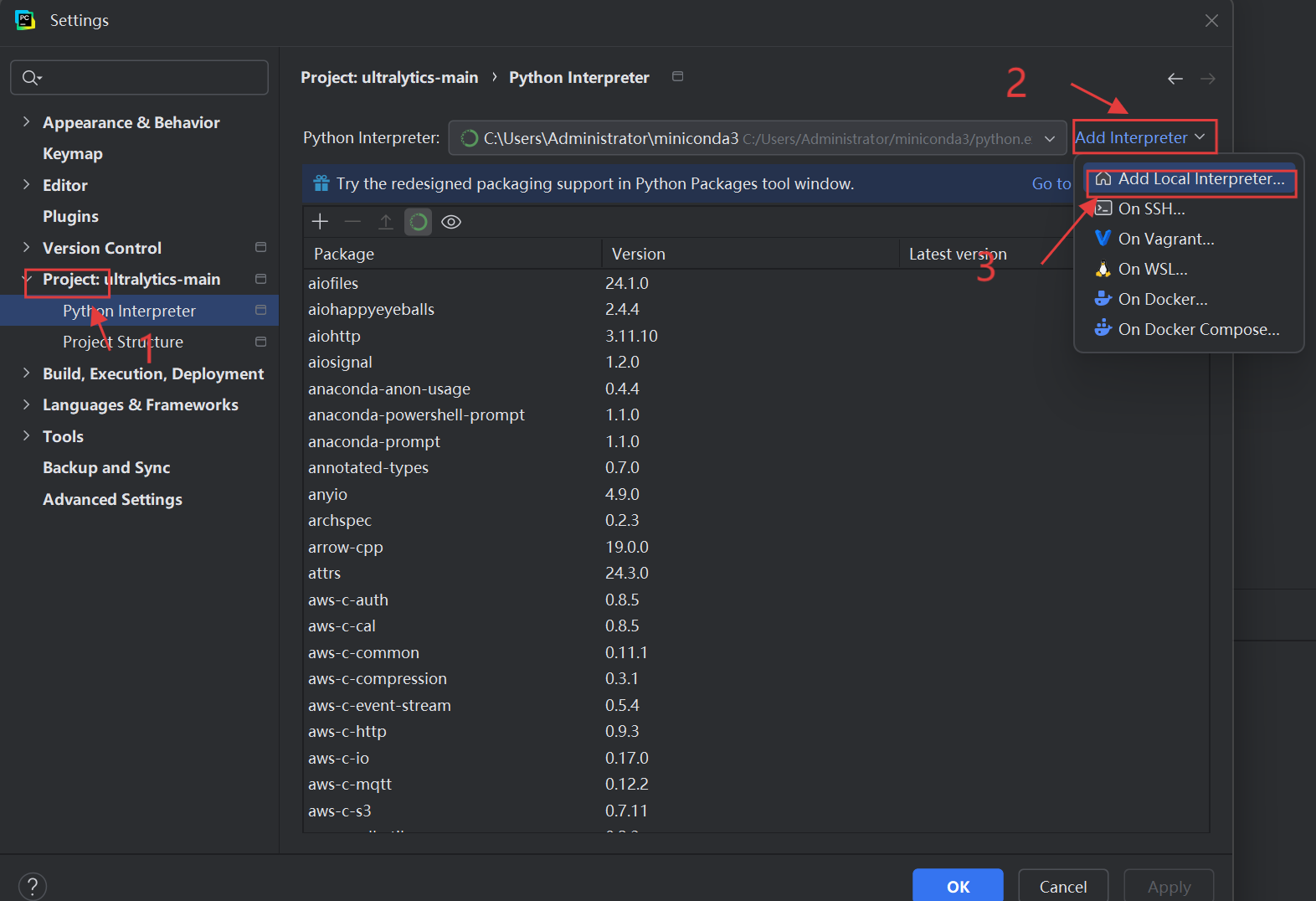Screen dimensions: 1316x901
Task: Click the settings search input field
Action: point(139,78)
